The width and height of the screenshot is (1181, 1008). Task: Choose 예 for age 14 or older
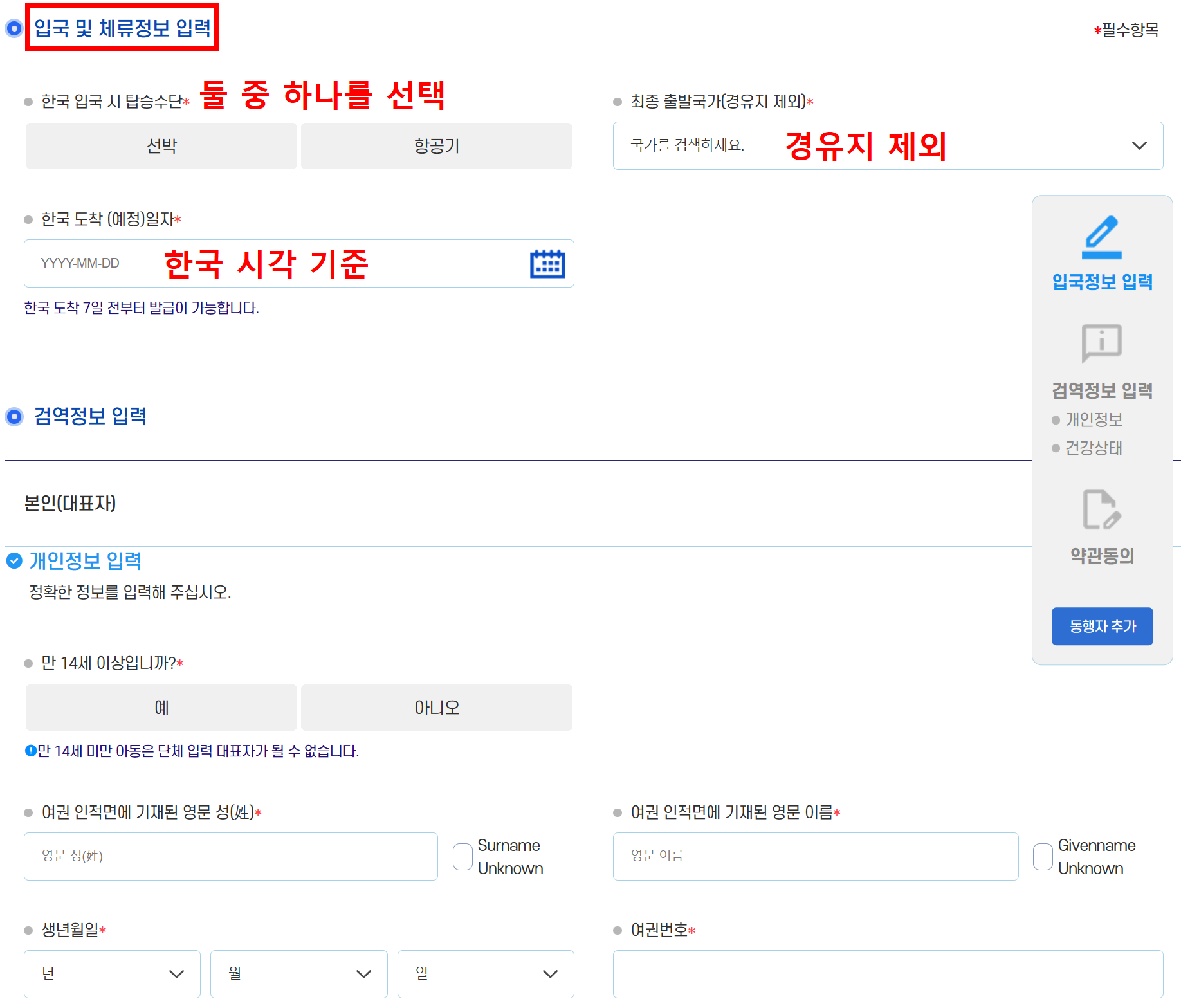click(x=161, y=708)
